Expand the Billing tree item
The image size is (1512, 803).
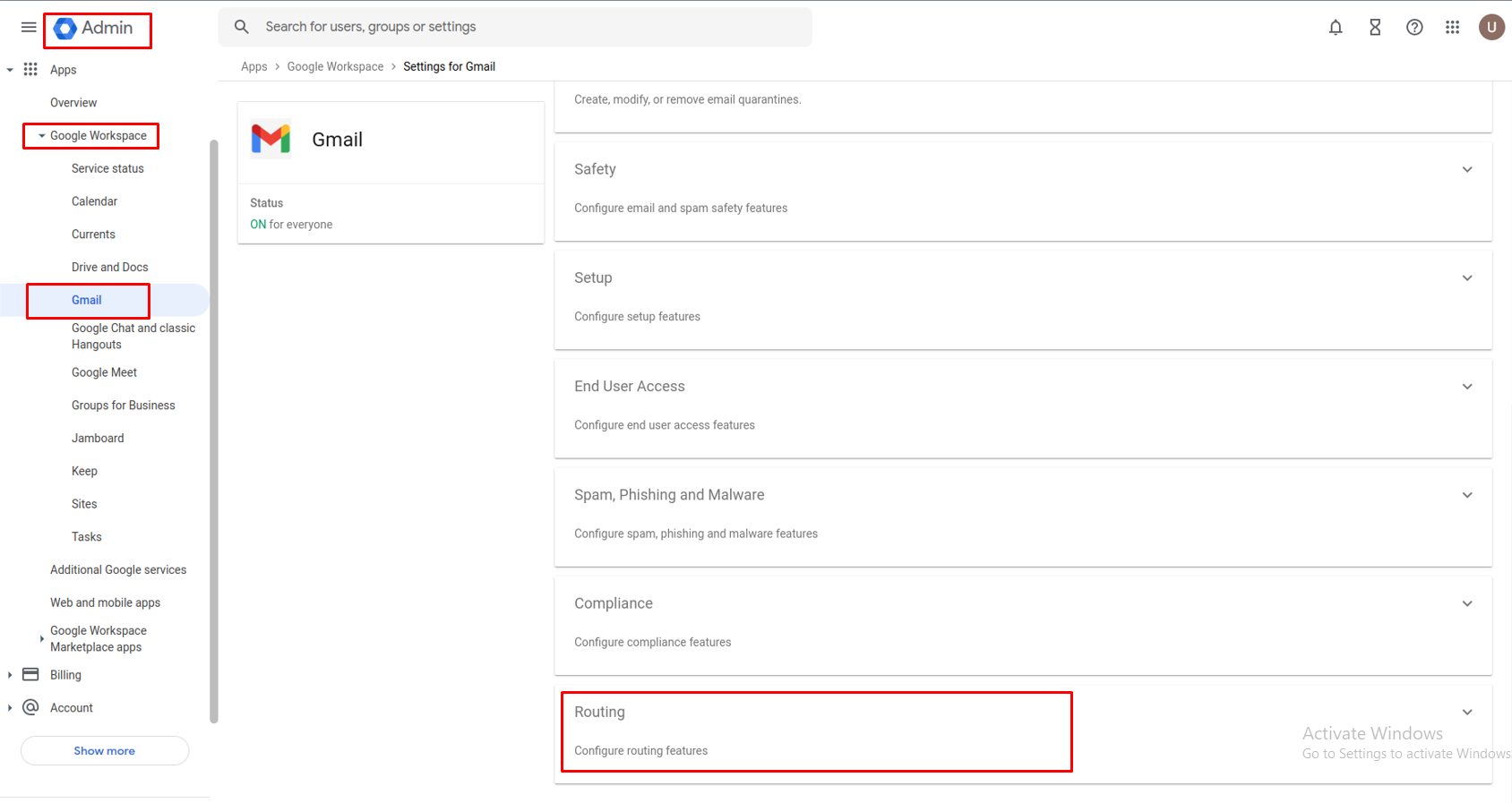(x=10, y=675)
